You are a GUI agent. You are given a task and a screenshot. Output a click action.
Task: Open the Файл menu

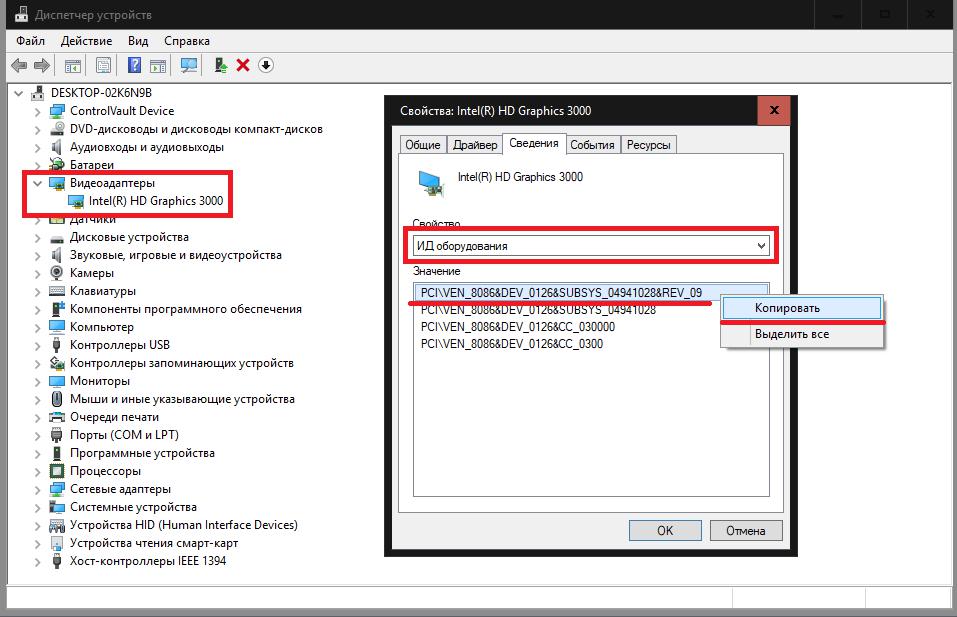31,41
